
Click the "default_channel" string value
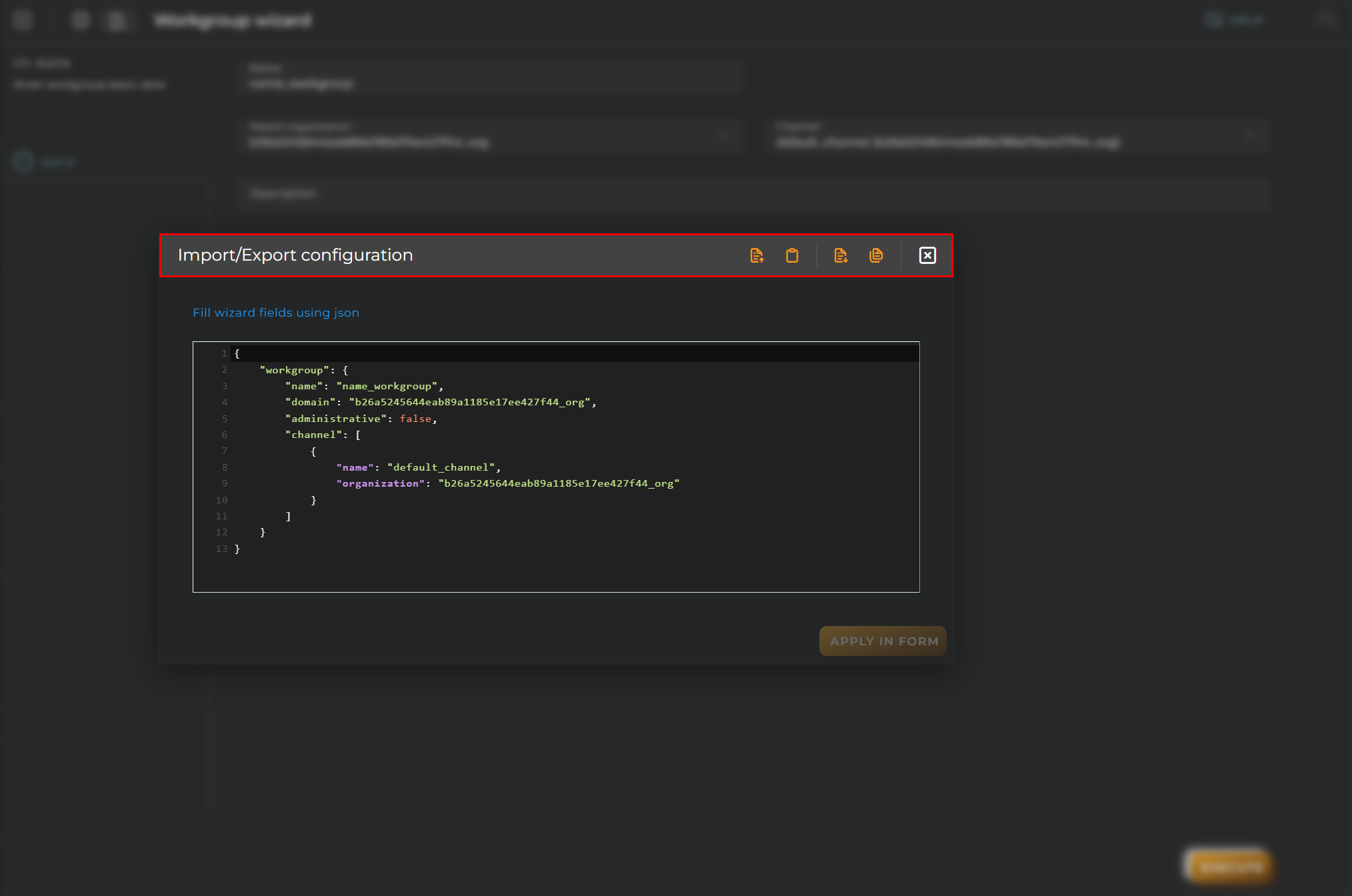point(441,467)
